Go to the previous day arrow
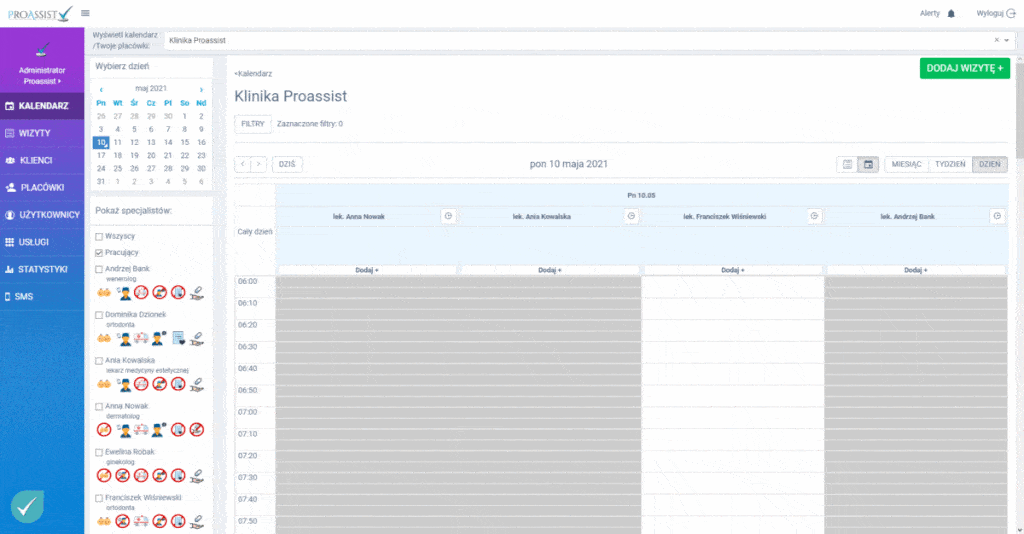Viewport: 1024px width, 534px height. click(x=243, y=165)
